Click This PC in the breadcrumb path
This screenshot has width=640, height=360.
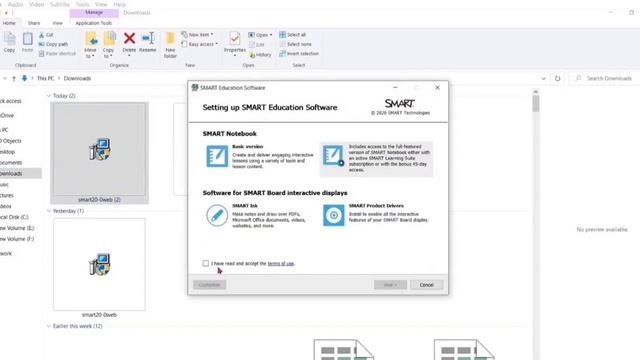tap(45, 78)
